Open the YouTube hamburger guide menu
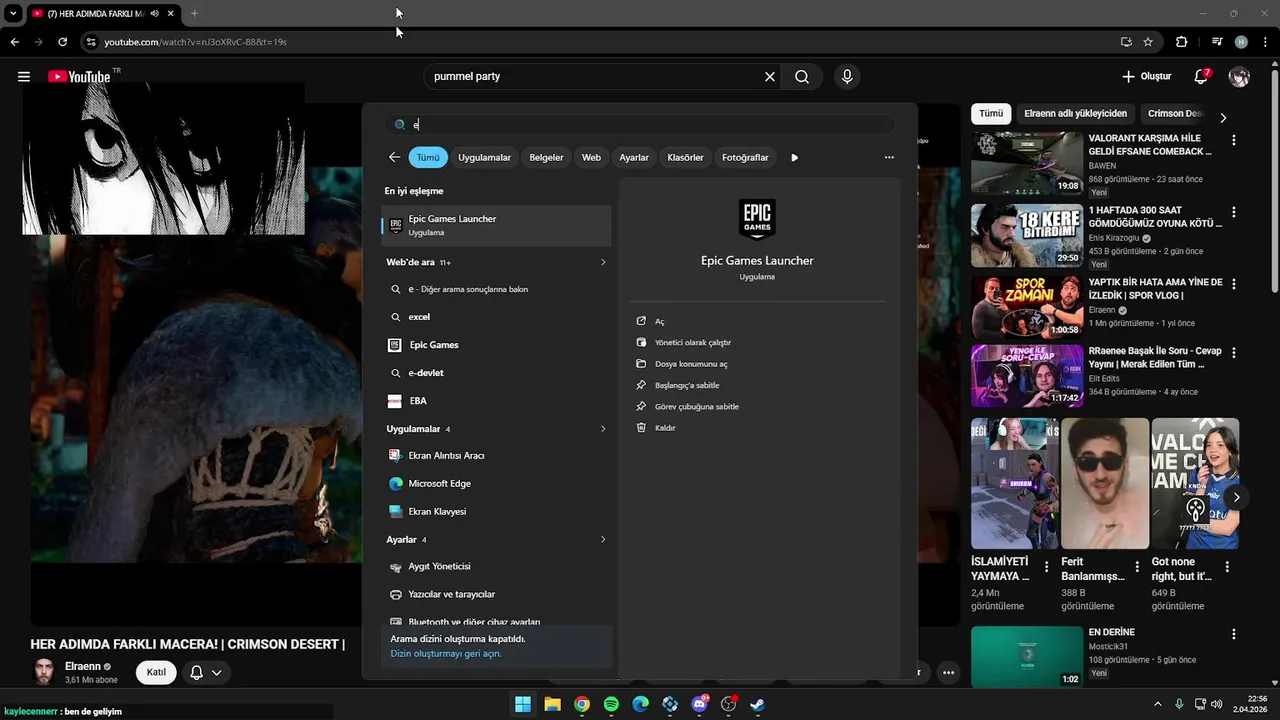The width and height of the screenshot is (1280, 720). (x=24, y=77)
